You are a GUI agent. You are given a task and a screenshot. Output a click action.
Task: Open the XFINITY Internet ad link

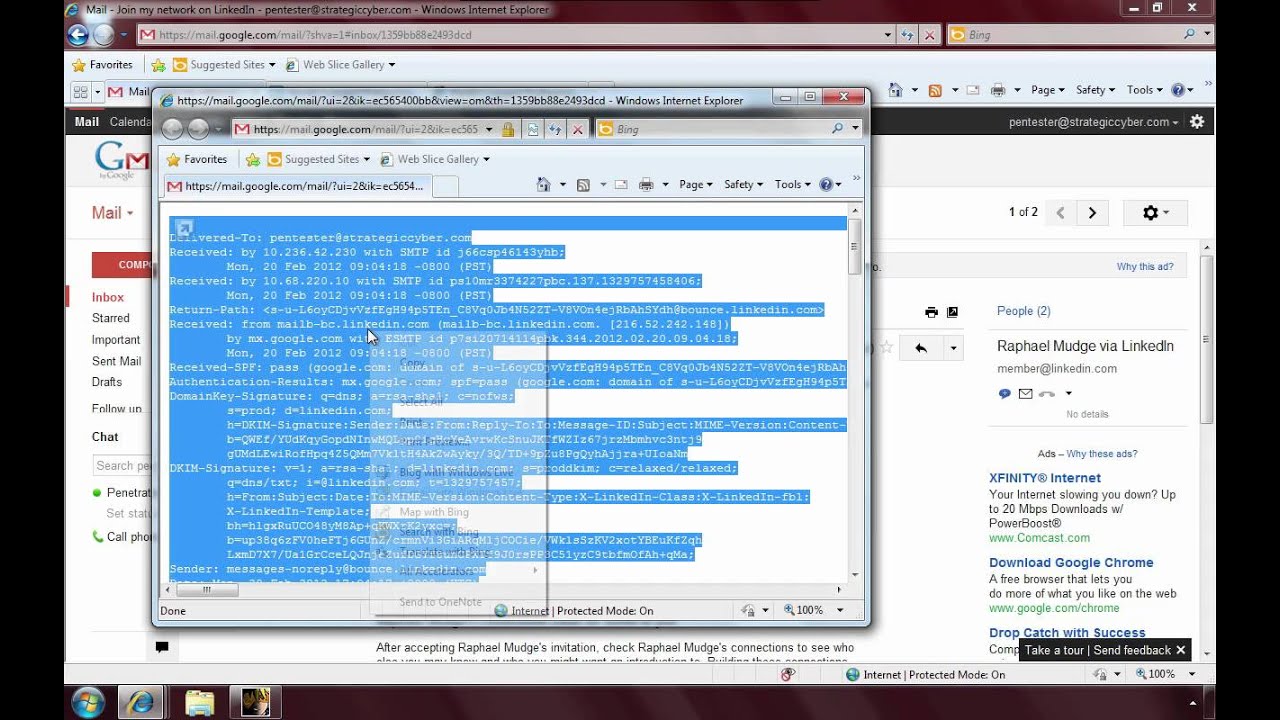pos(1045,478)
